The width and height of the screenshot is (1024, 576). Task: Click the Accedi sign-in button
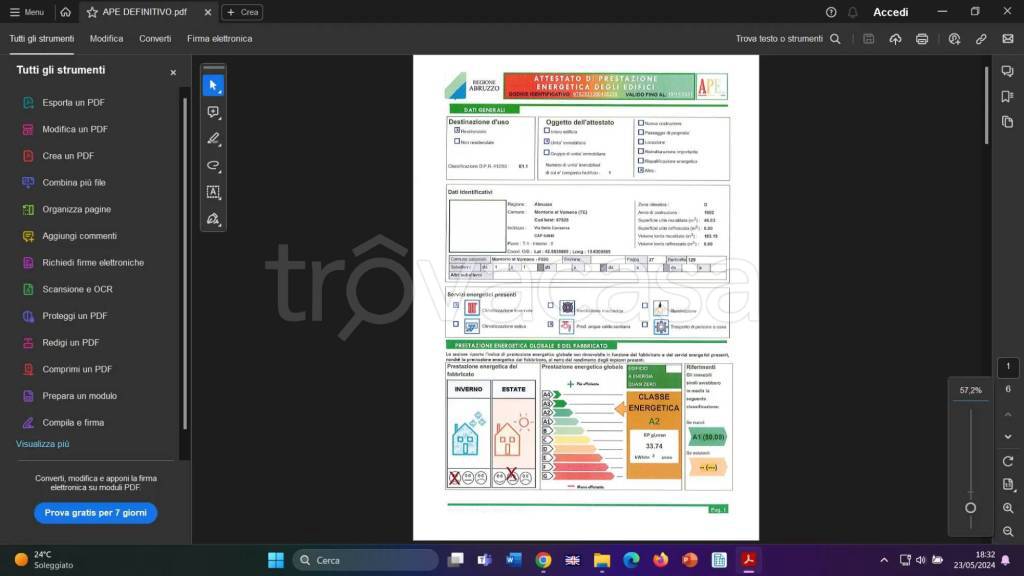[x=890, y=12]
